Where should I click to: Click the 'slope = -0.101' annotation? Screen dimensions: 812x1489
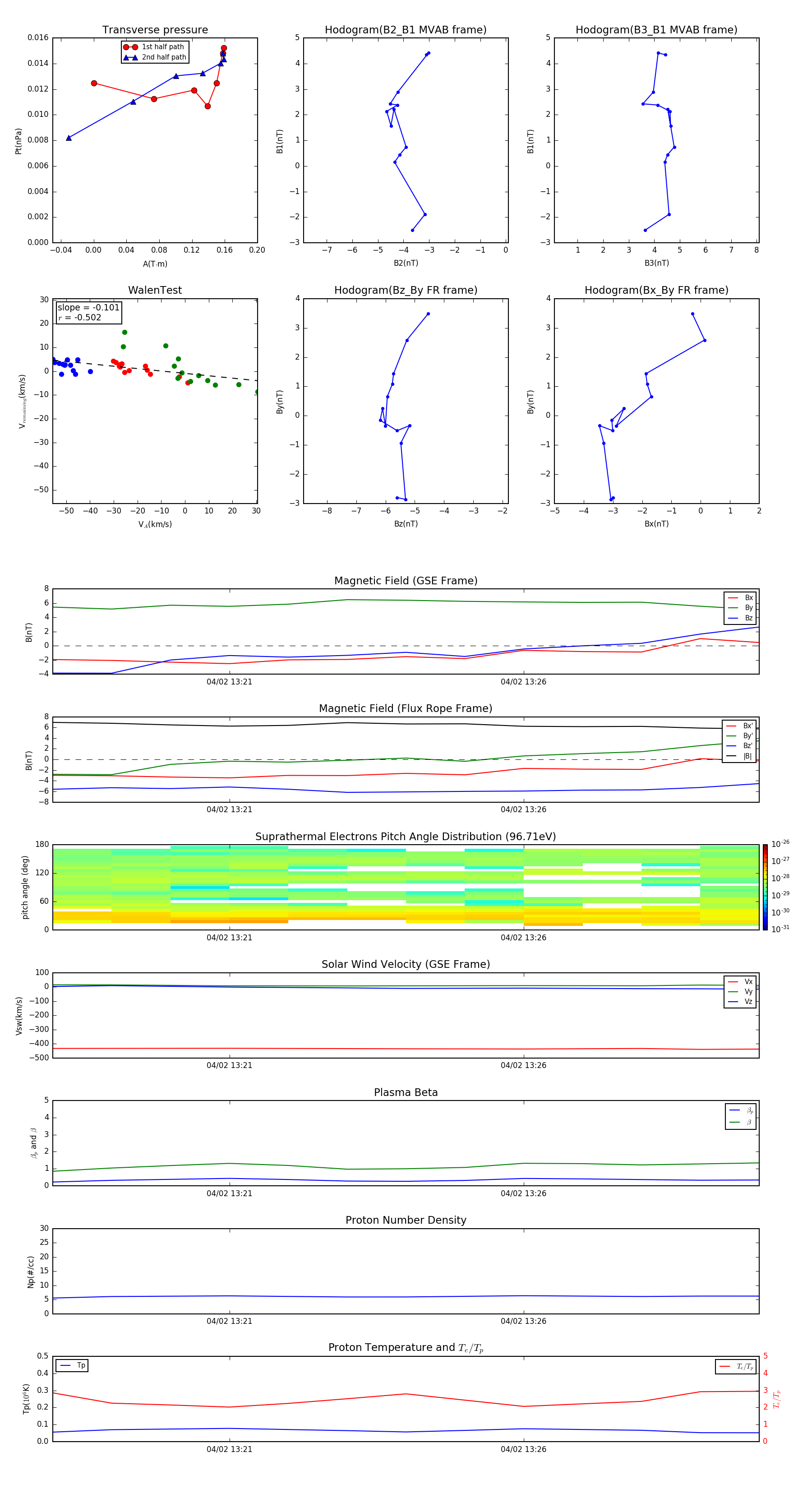pos(88,308)
